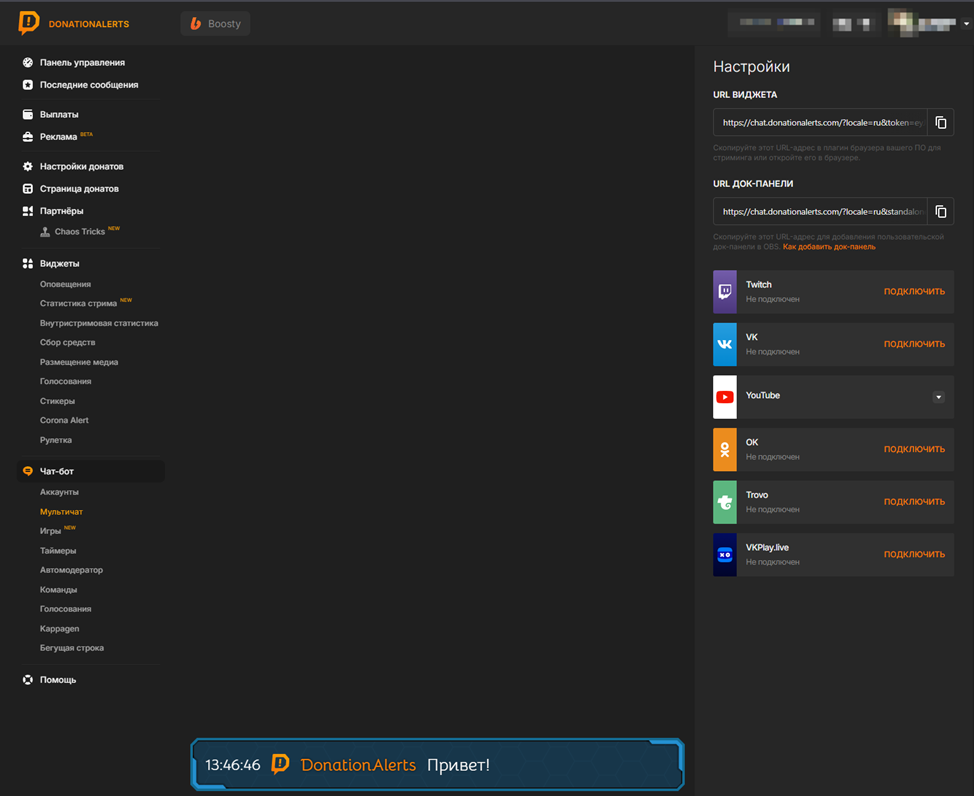Copy the dock-panel URL with copy icon
The height and width of the screenshot is (796, 974).
pyautogui.click(x=940, y=211)
